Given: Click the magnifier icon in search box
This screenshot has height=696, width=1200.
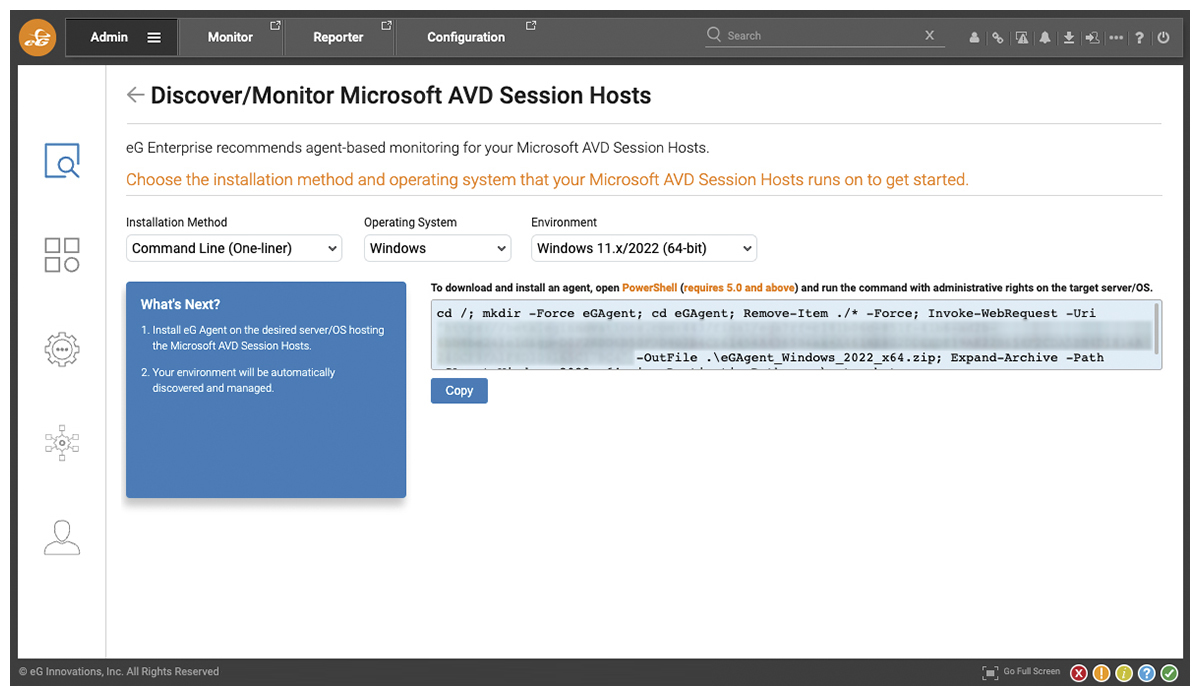Looking at the screenshot, I should 714,35.
